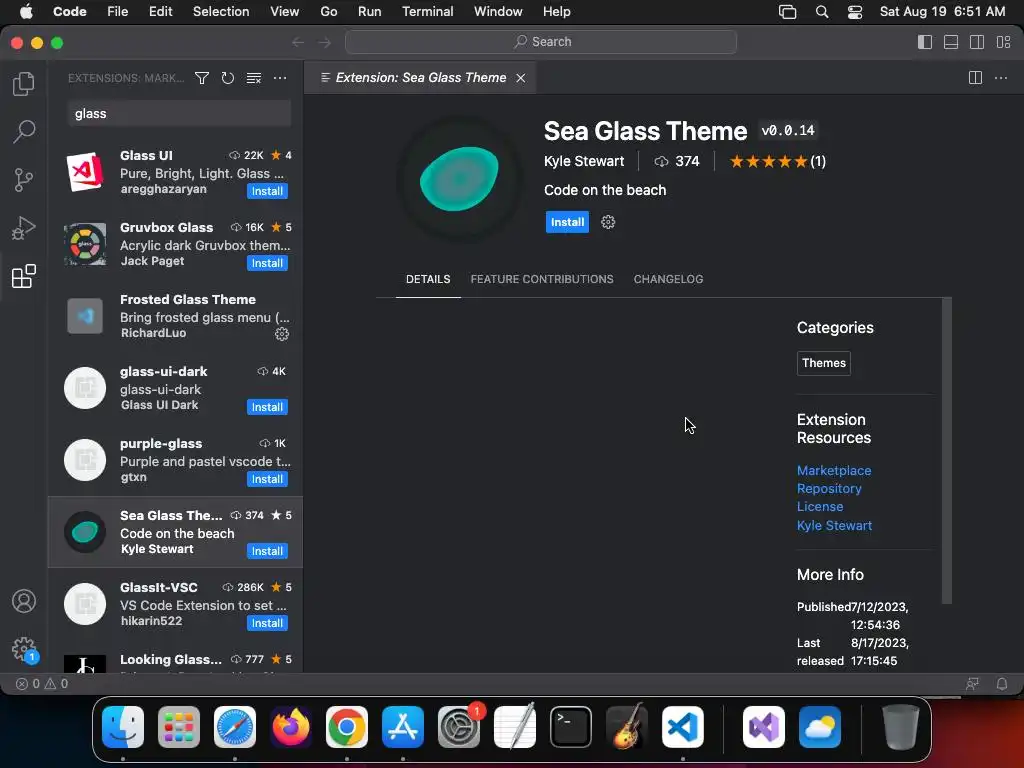Open the Manage gear in activity bar
Screen dimensions: 1024x768
24,649
